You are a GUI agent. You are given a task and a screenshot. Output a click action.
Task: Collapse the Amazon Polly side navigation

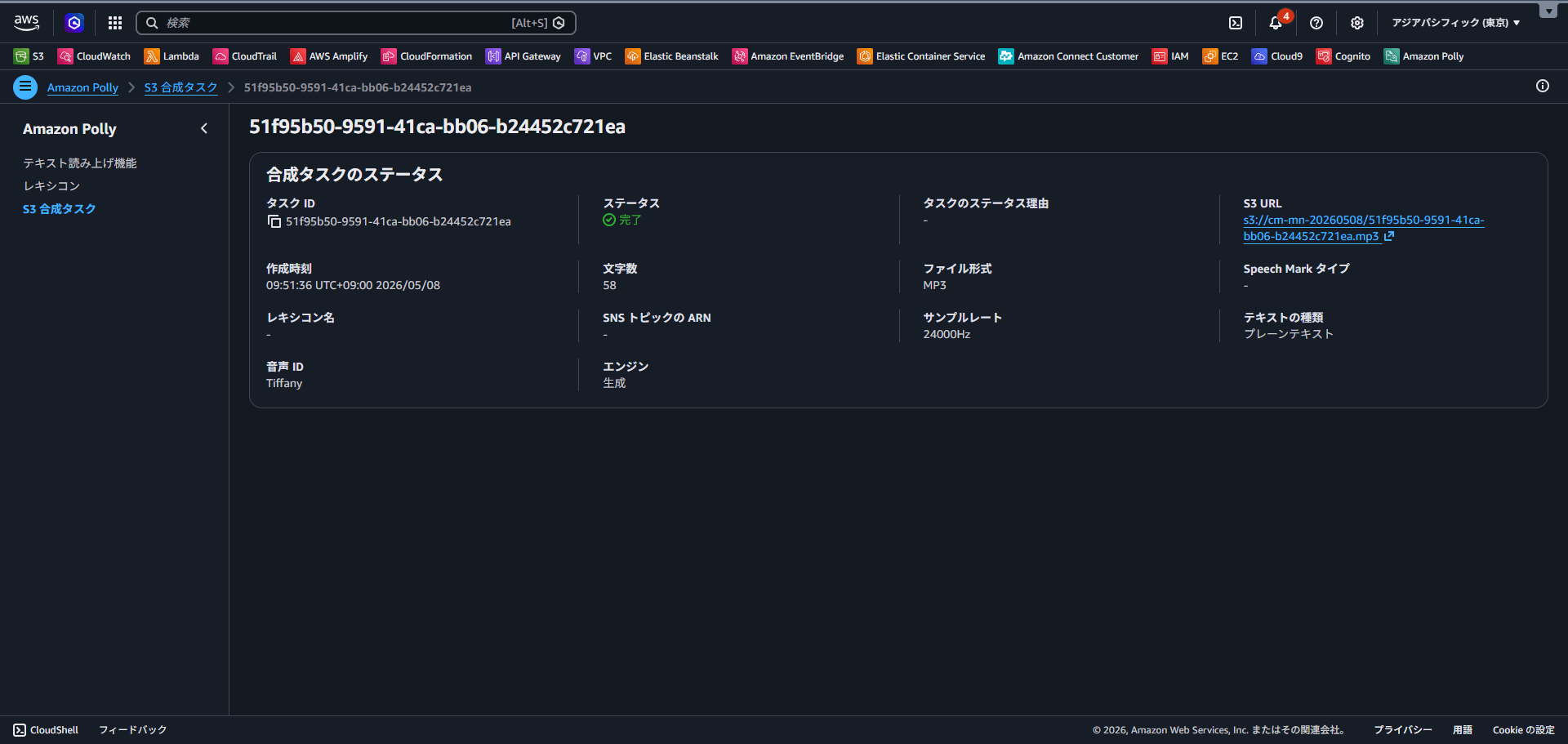click(204, 128)
